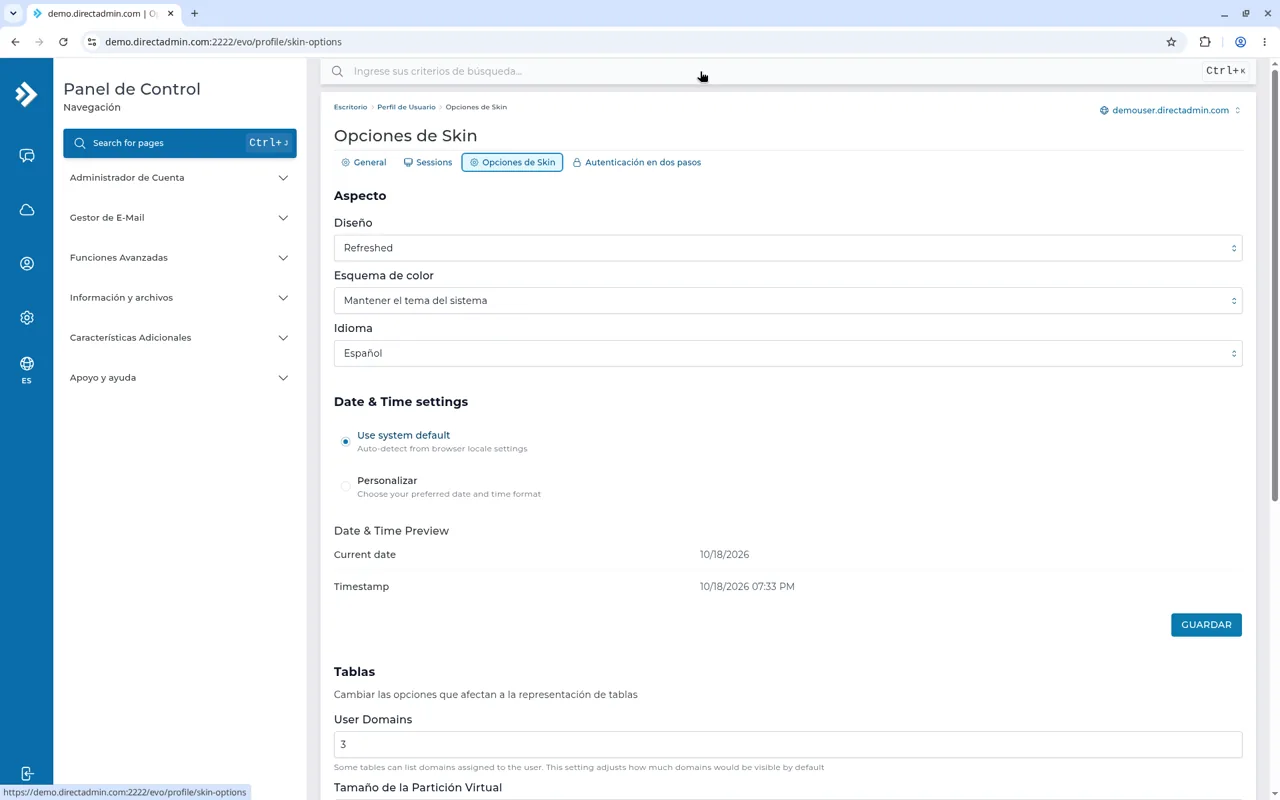Expand Apoyo y ayuda menu
The height and width of the screenshot is (800, 1280).
(180, 378)
